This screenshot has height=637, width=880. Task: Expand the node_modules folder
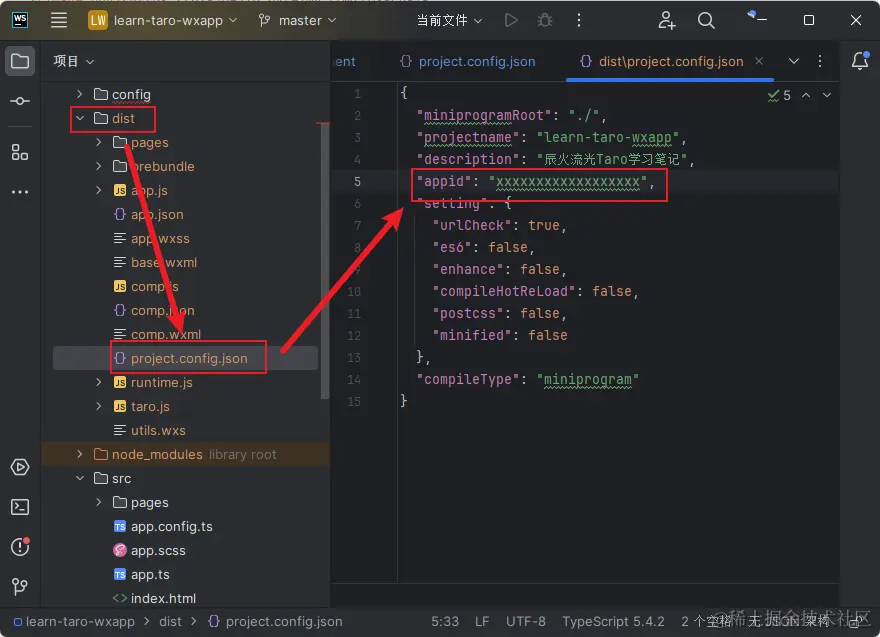click(x=80, y=455)
